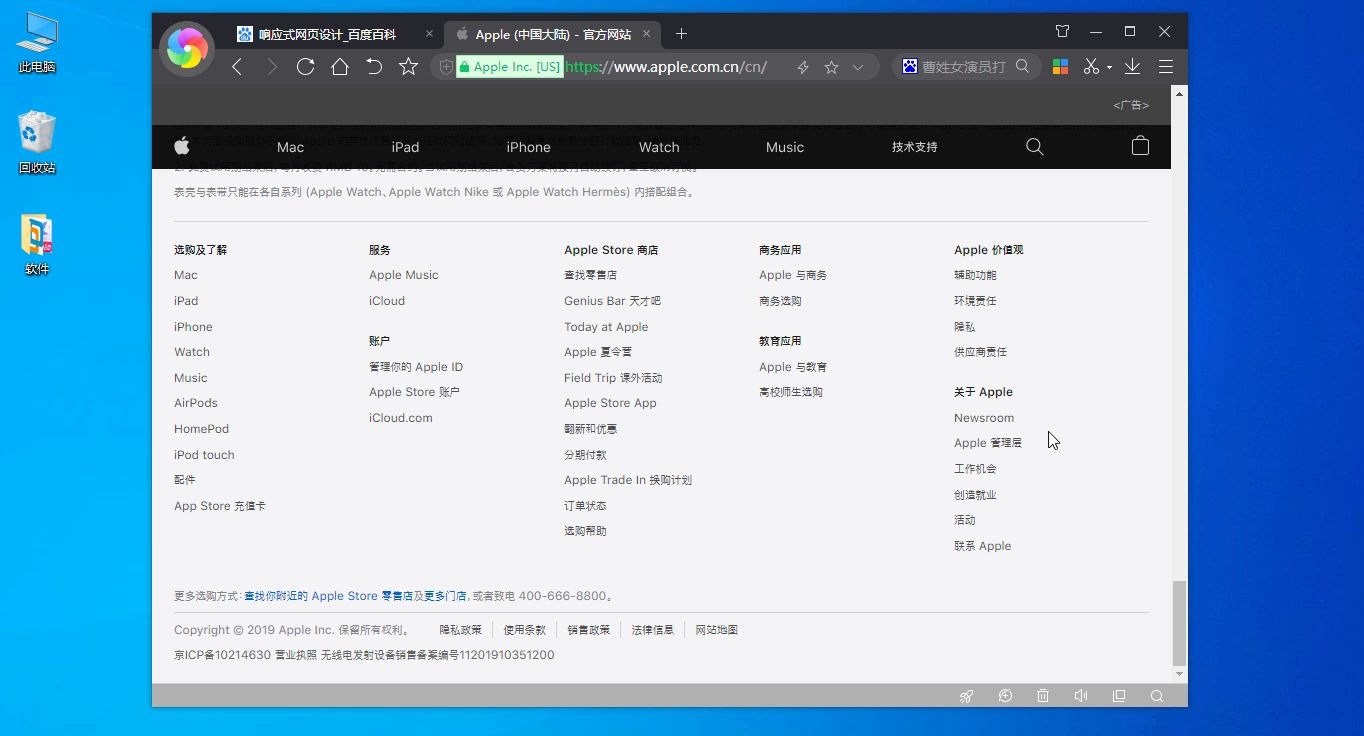The image size is (1364, 736).
Task: Click the Apple logo in the navigation bar
Action: 182,147
